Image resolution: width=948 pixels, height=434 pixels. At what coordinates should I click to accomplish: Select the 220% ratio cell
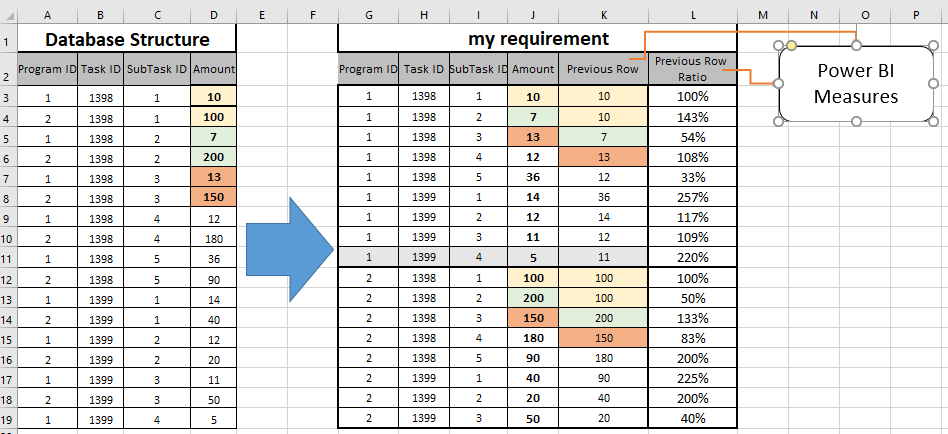[x=693, y=257]
